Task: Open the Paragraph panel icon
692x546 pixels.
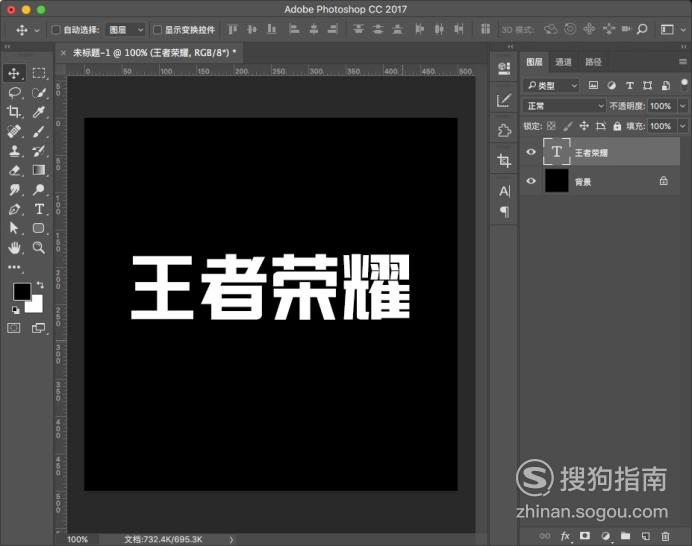Action: click(x=504, y=212)
